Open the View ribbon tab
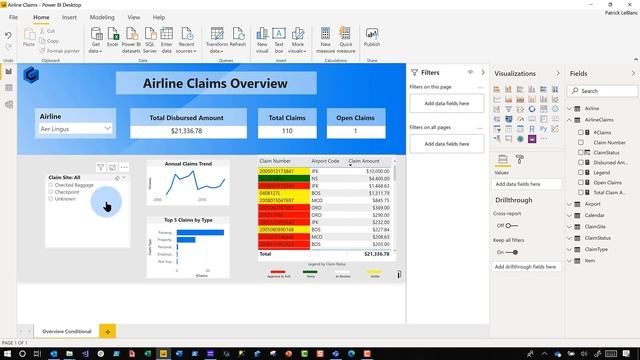 click(133, 17)
